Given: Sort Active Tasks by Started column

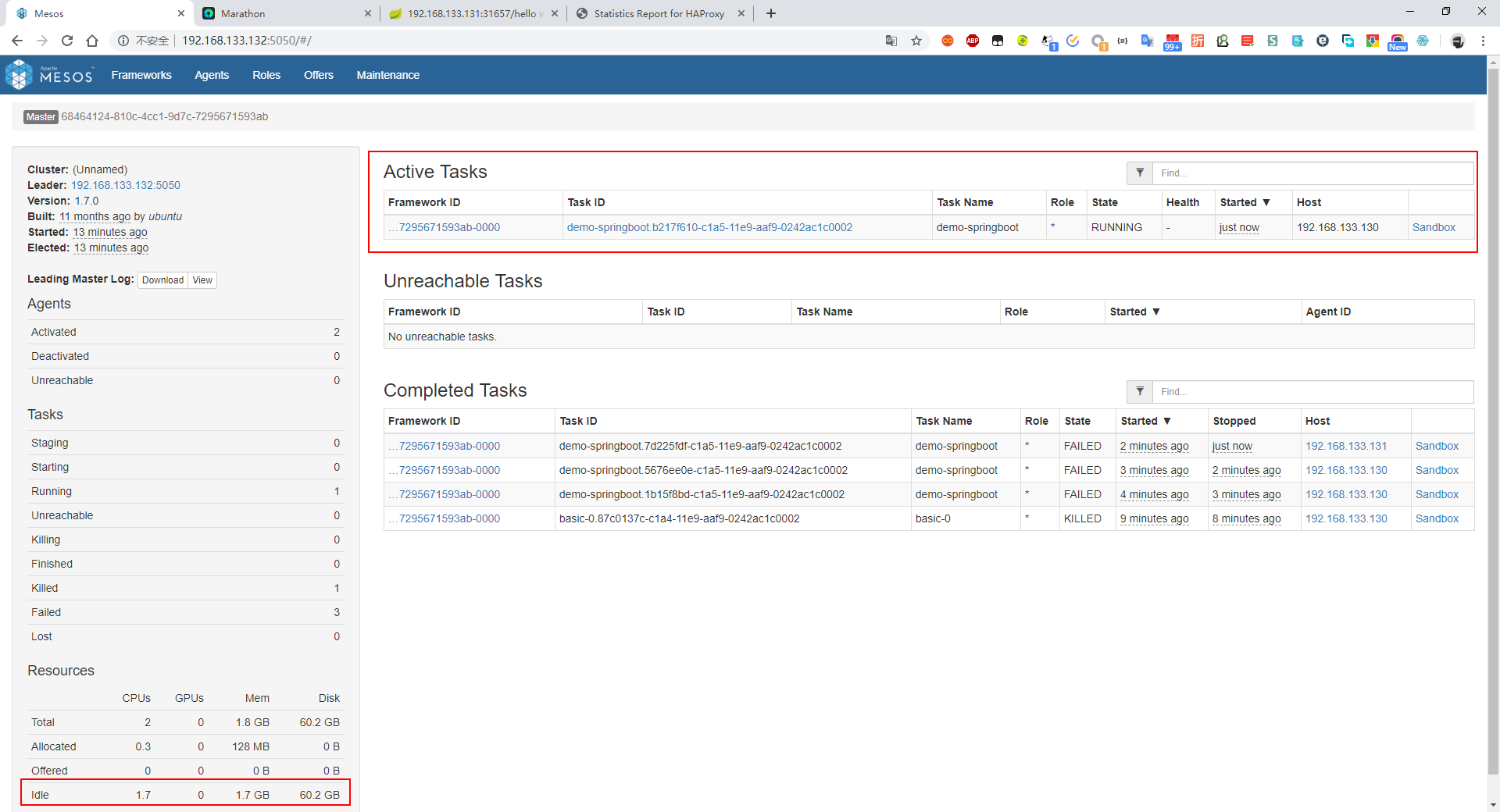Looking at the screenshot, I should (1245, 202).
